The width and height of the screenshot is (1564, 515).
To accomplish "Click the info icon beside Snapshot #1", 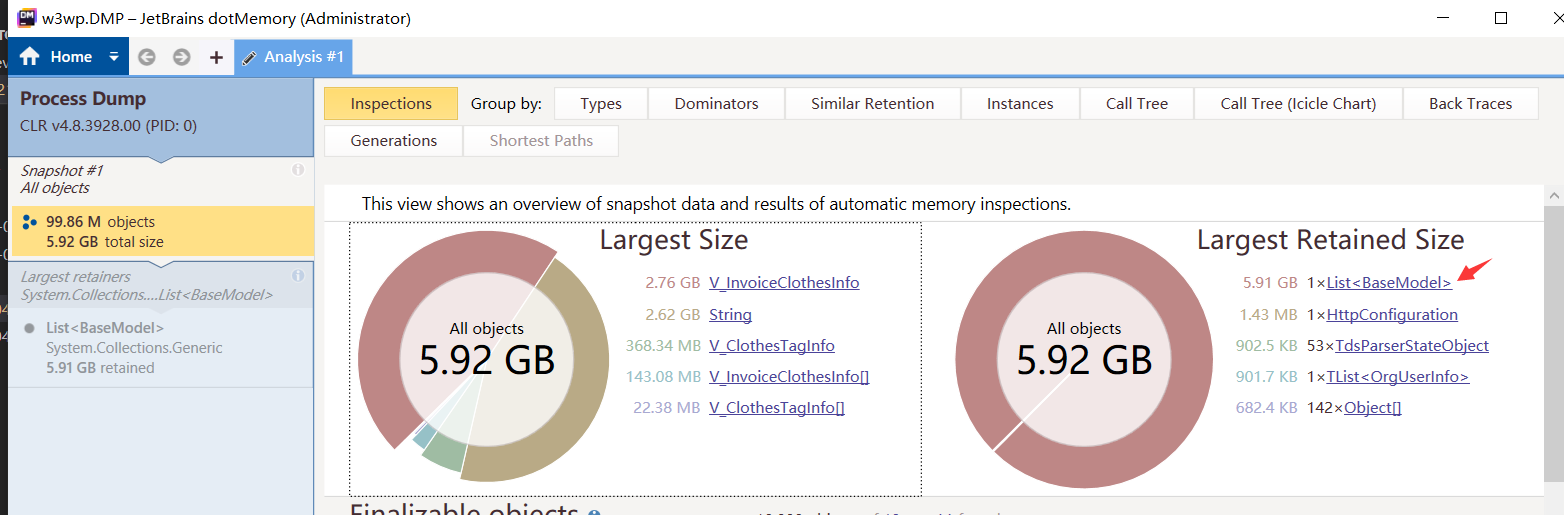I will tap(298, 170).
